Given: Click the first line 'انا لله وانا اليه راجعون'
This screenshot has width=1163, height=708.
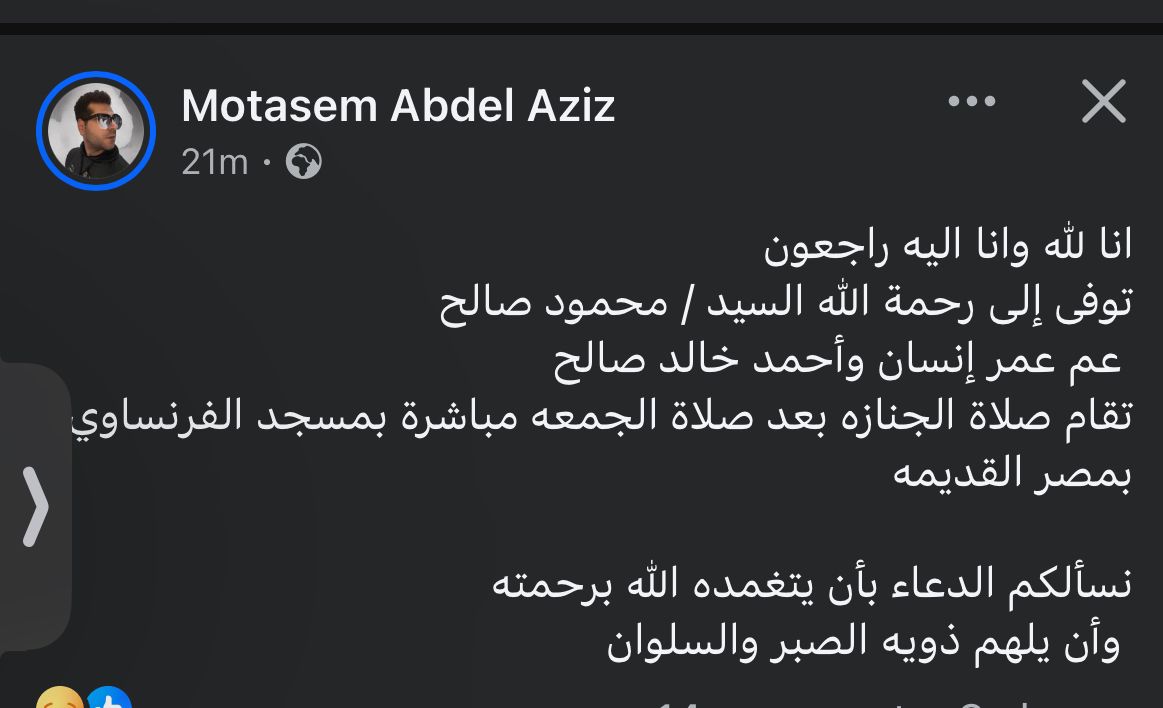Looking at the screenshot, I should coord(948,244).
